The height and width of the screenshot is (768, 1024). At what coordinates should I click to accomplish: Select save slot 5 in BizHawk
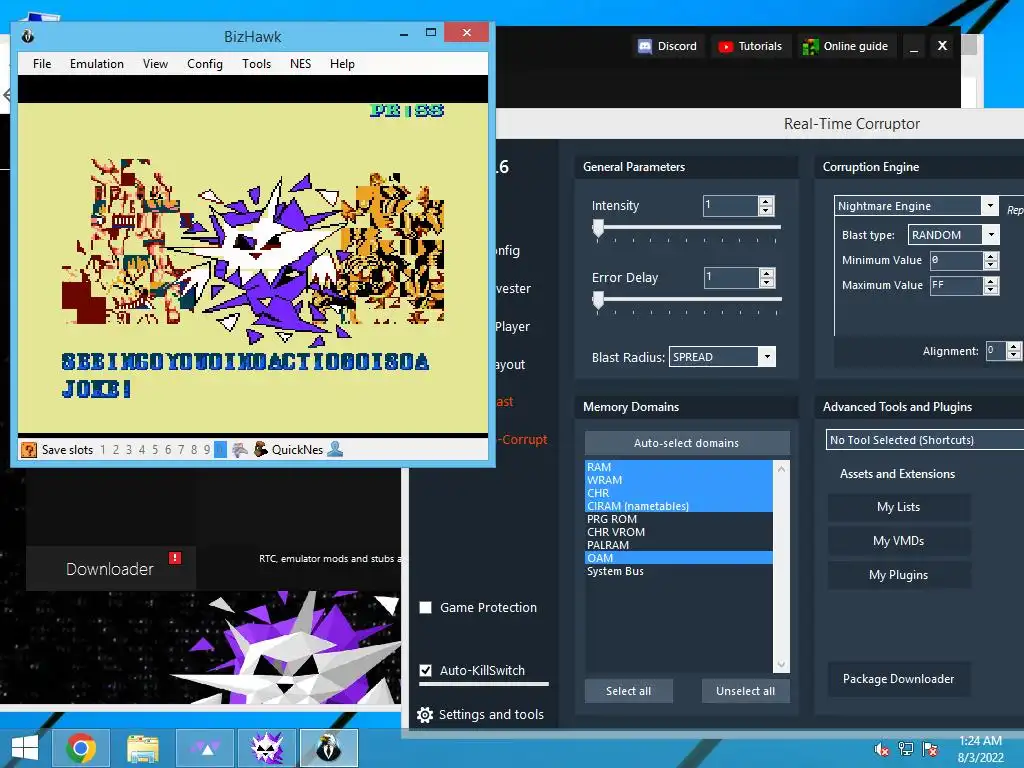tap(155, 449)
